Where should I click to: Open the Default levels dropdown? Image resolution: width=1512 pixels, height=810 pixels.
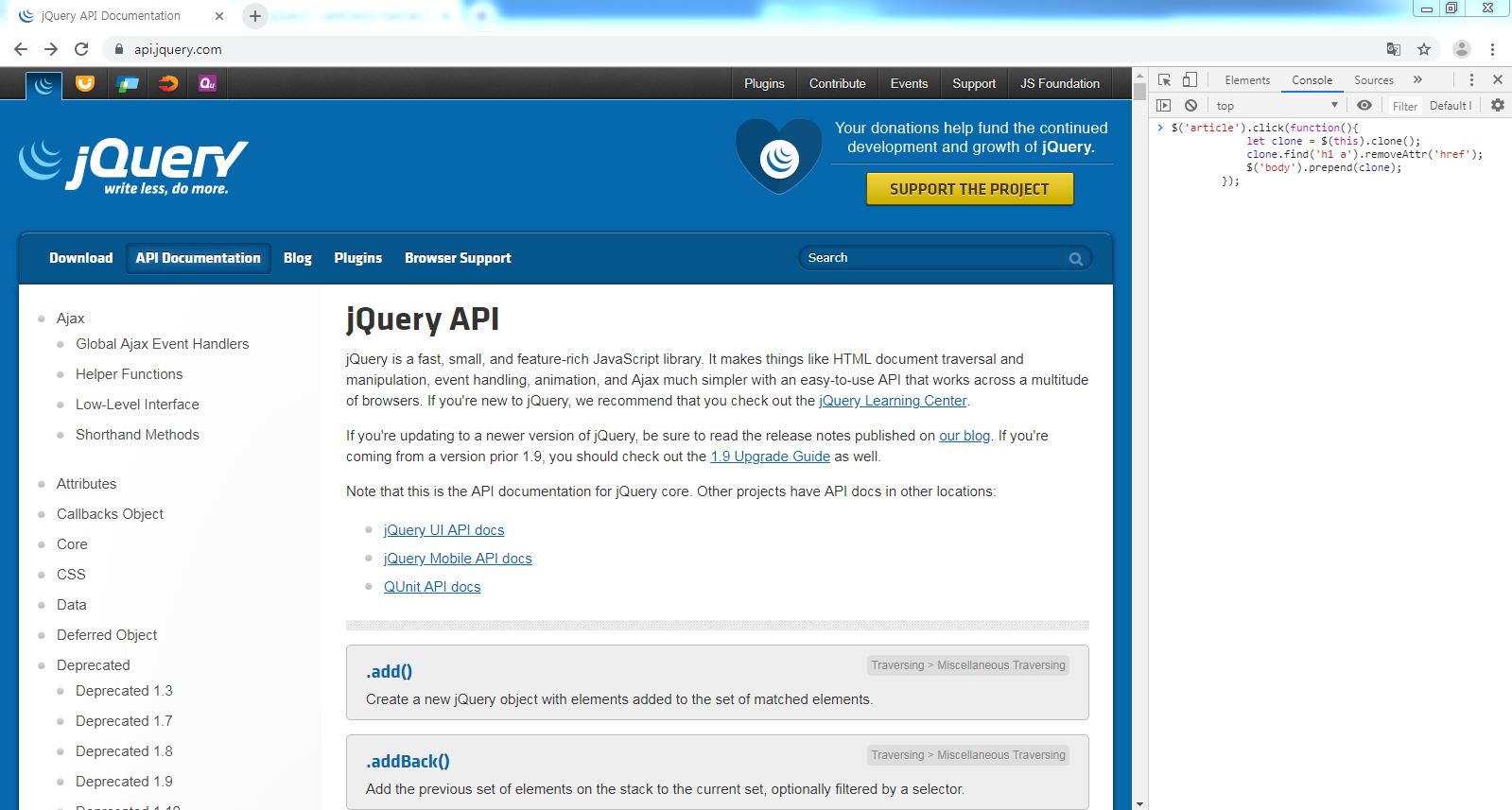click(1451, 106)
